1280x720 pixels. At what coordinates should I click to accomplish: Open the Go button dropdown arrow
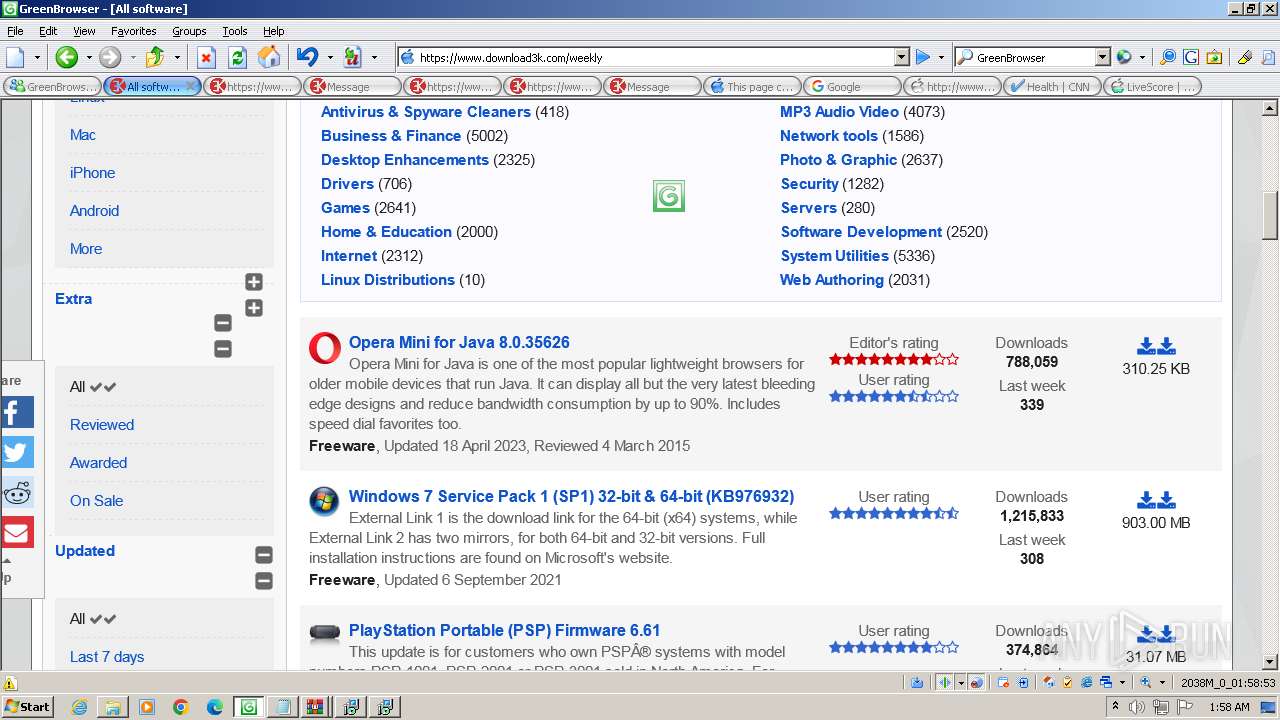[941, 57]
